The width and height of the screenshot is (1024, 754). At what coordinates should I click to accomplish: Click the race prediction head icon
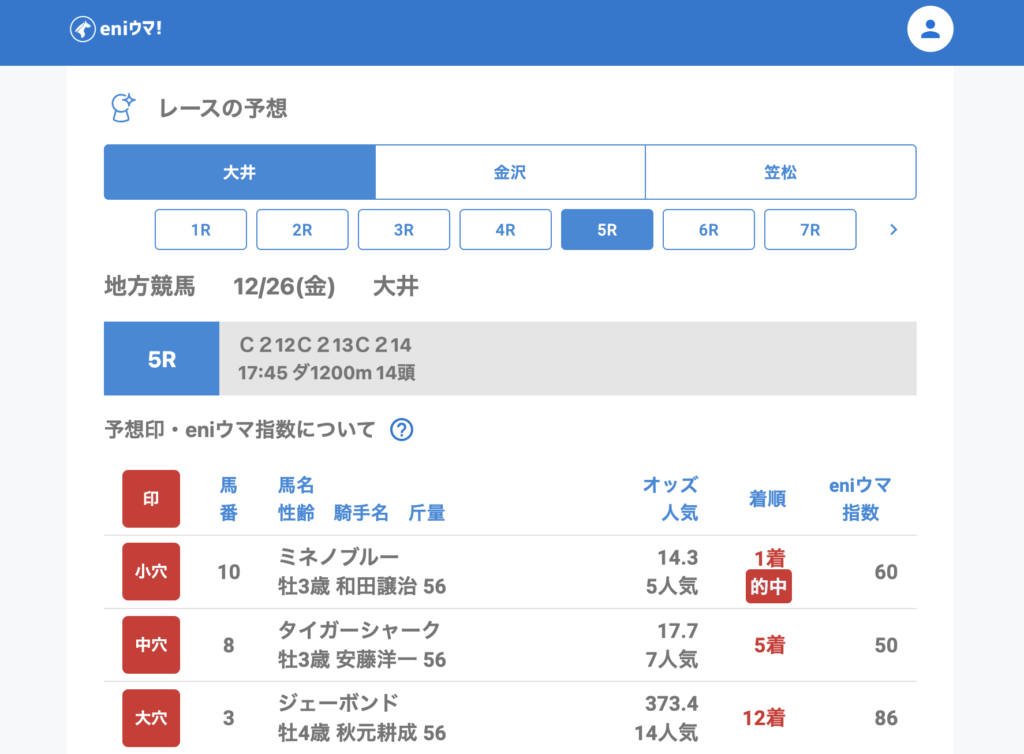122,108
